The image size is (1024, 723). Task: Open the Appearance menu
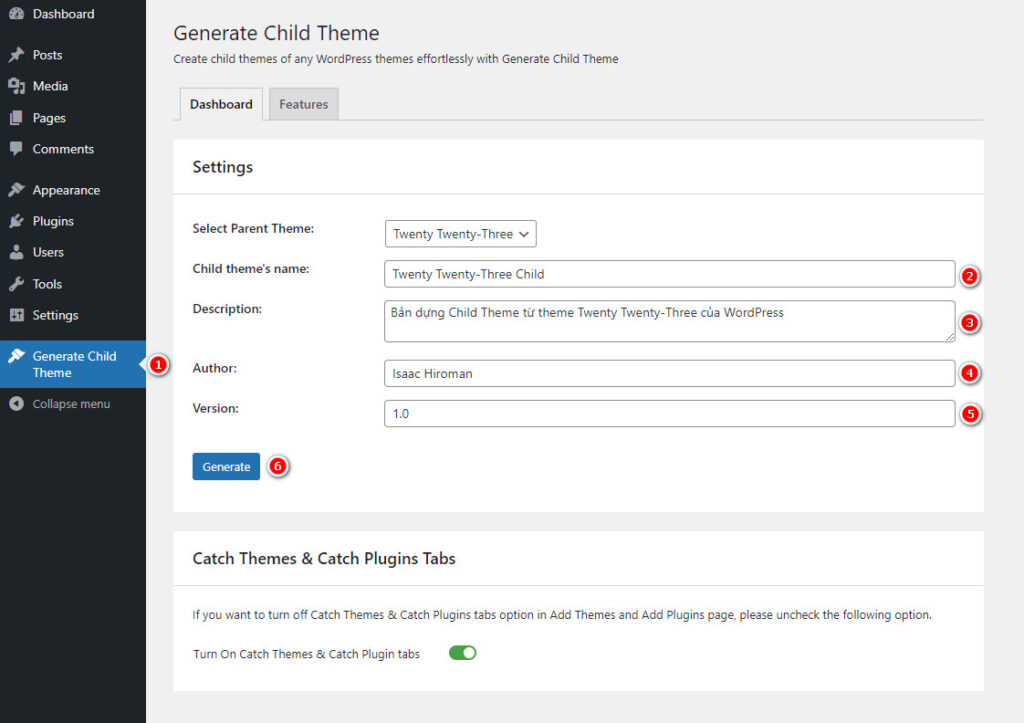point(73,190)
